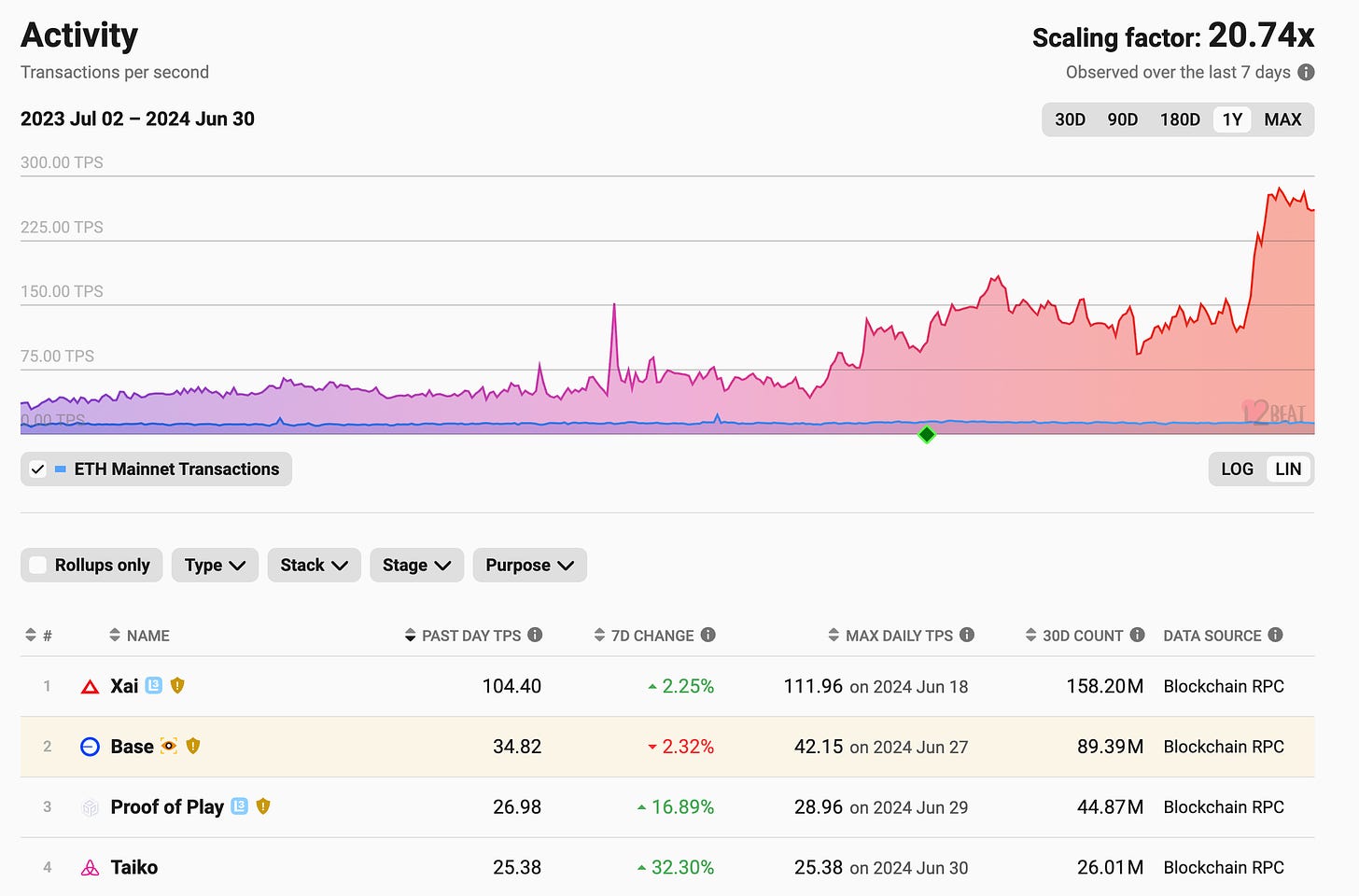Open the Type filter dropdown

point(215,566)
